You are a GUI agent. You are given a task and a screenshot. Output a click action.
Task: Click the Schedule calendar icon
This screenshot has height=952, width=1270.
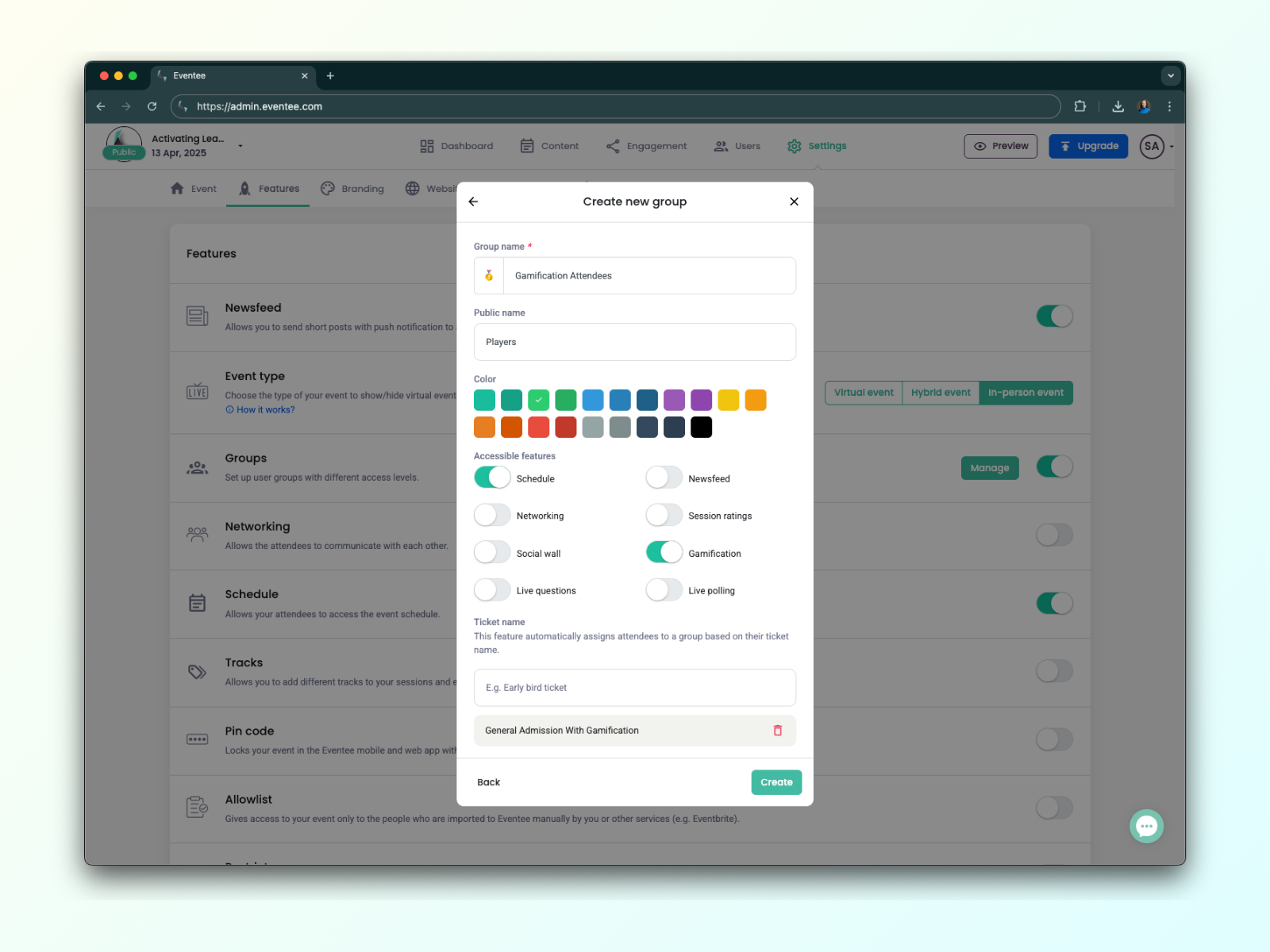coord(197,603)
